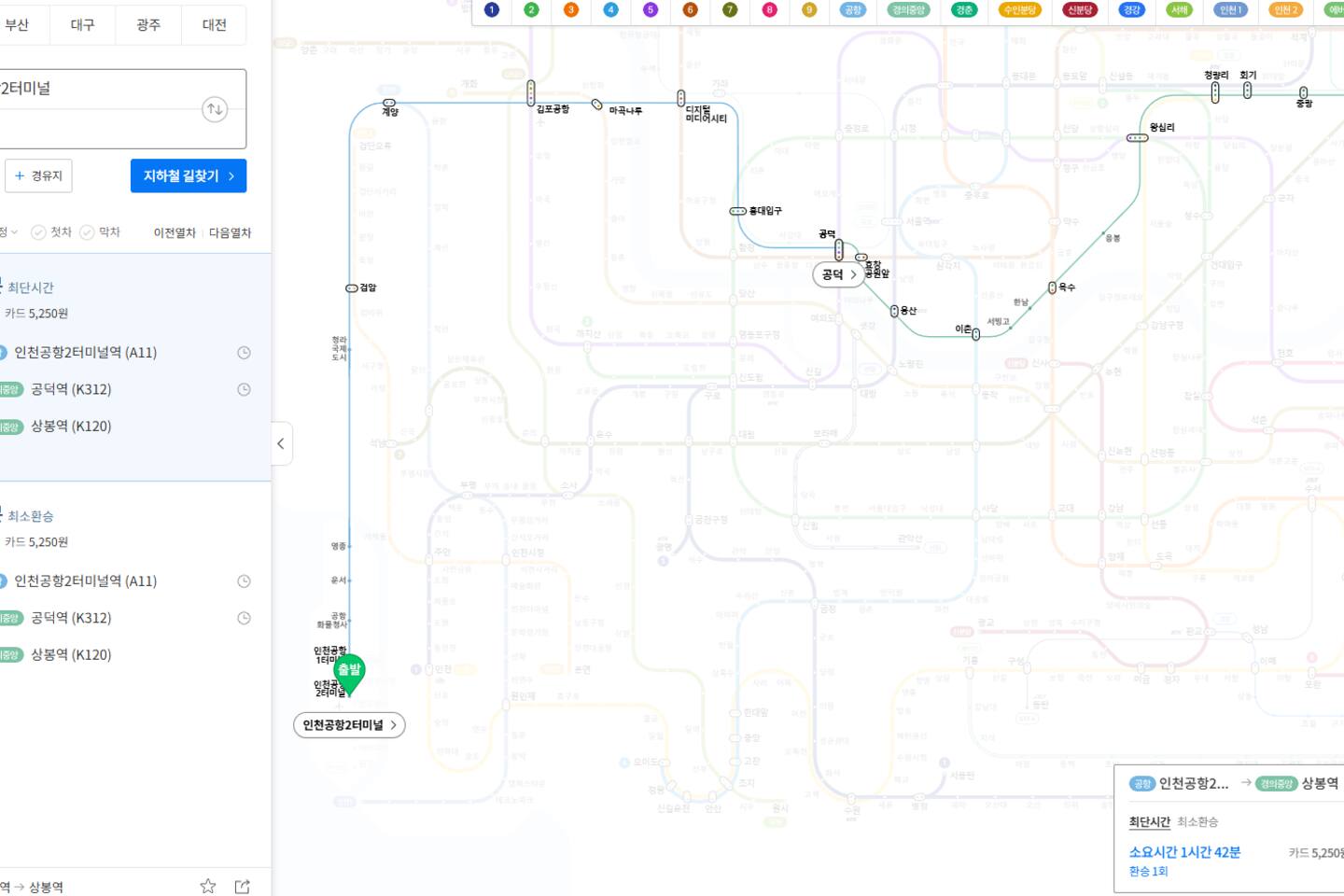Click the 지하철 길찾기 button
This screenshot has width=1344, height=896.
(x=189, y=175)
